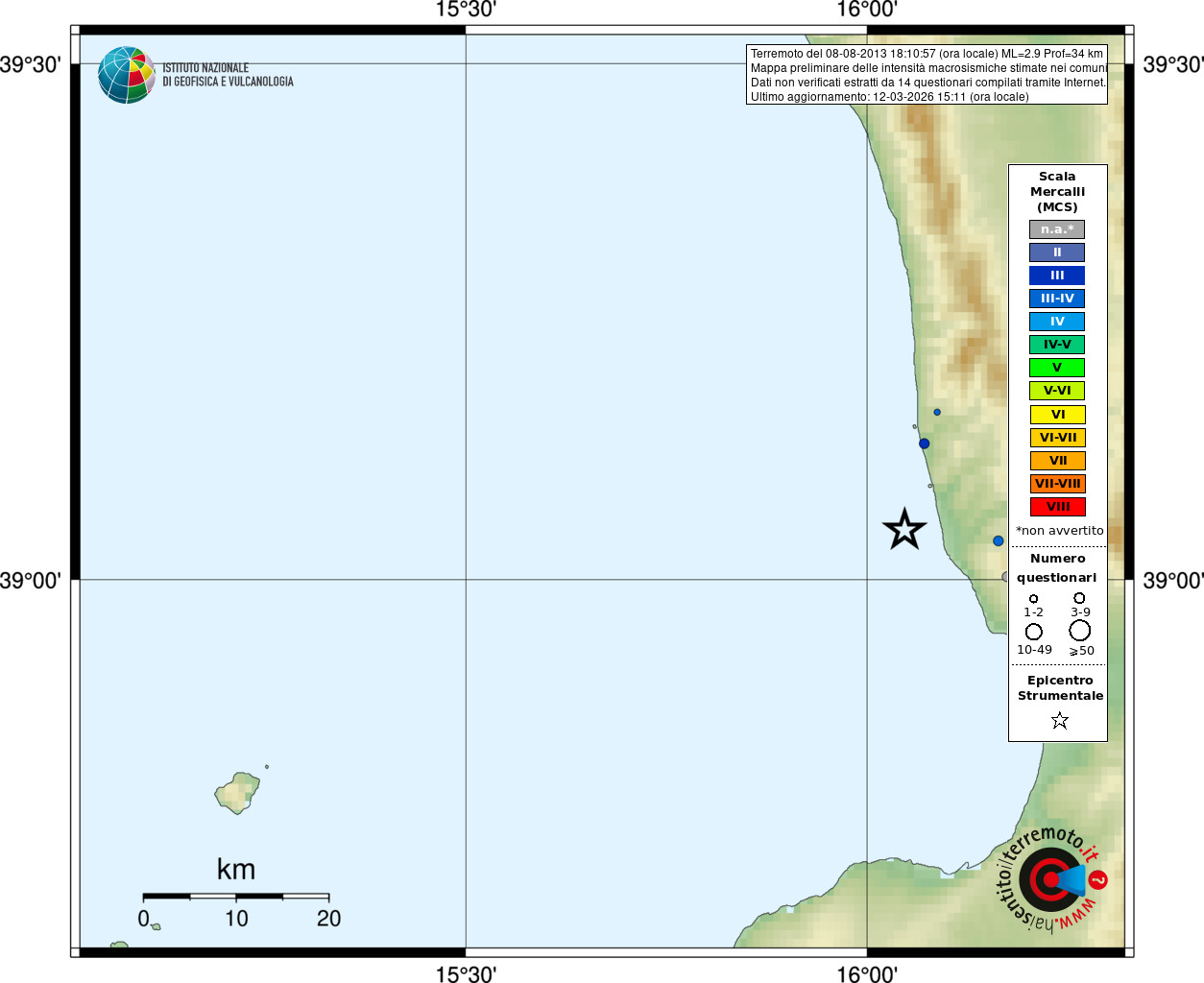The image size is (1204, 983).
Task: Click the 10-49 questionnaires circle symbol
Action: 1034,632
